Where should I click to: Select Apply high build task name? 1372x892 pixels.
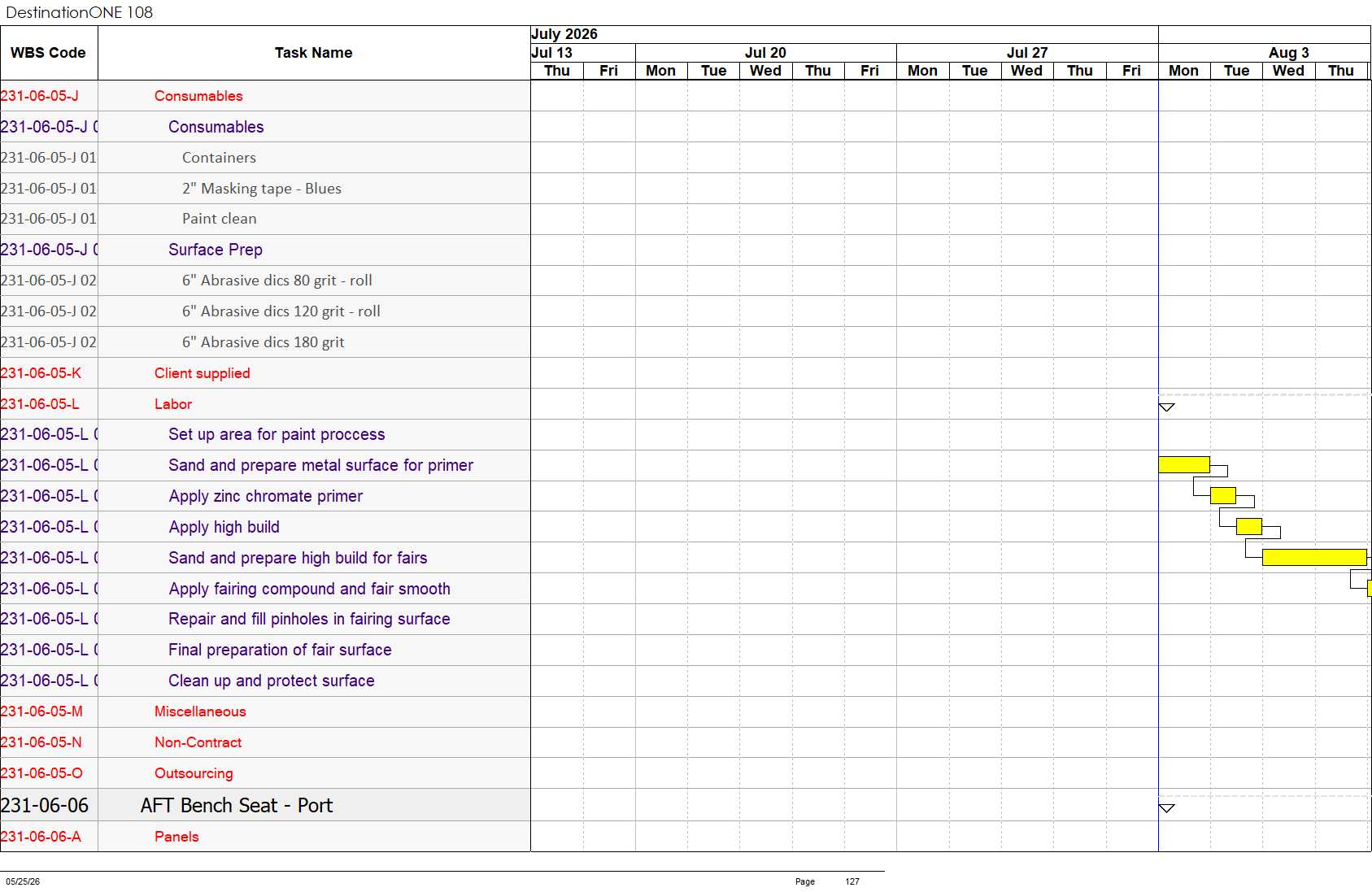(224, 527)
